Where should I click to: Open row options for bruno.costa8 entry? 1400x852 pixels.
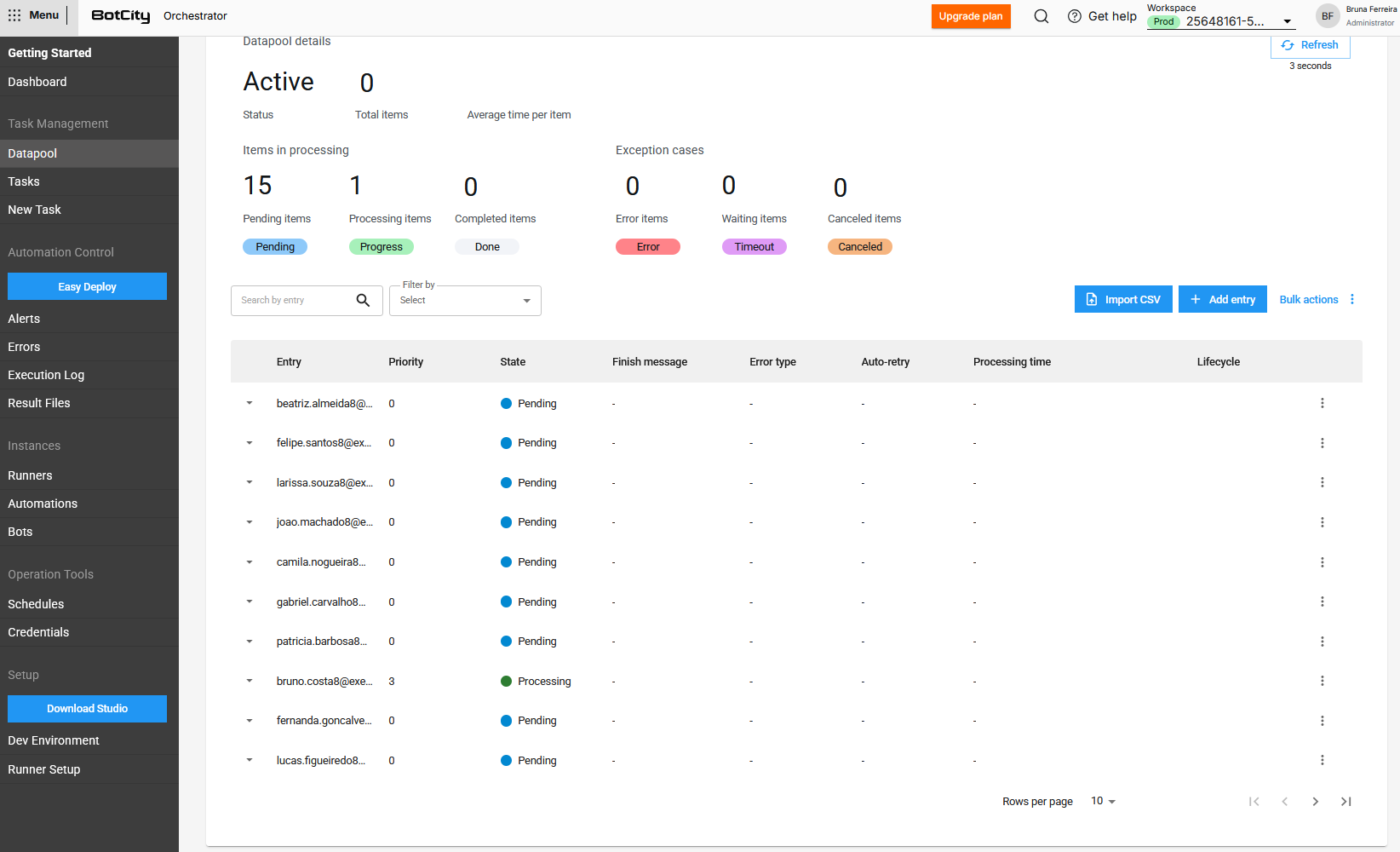click(1322, 681)
